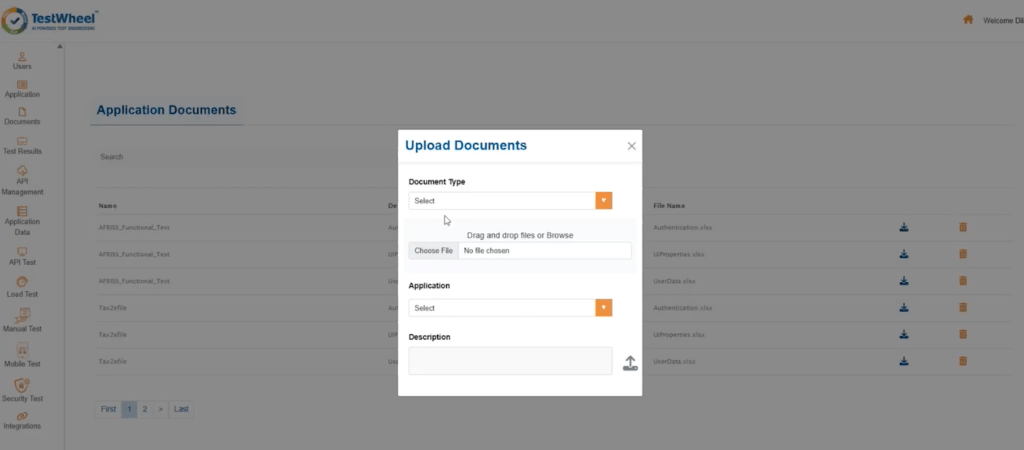The height and width of the screenshot is (450, 1024).
Task: Download the first Authentication.xlsx file
Action: point(904,227)
